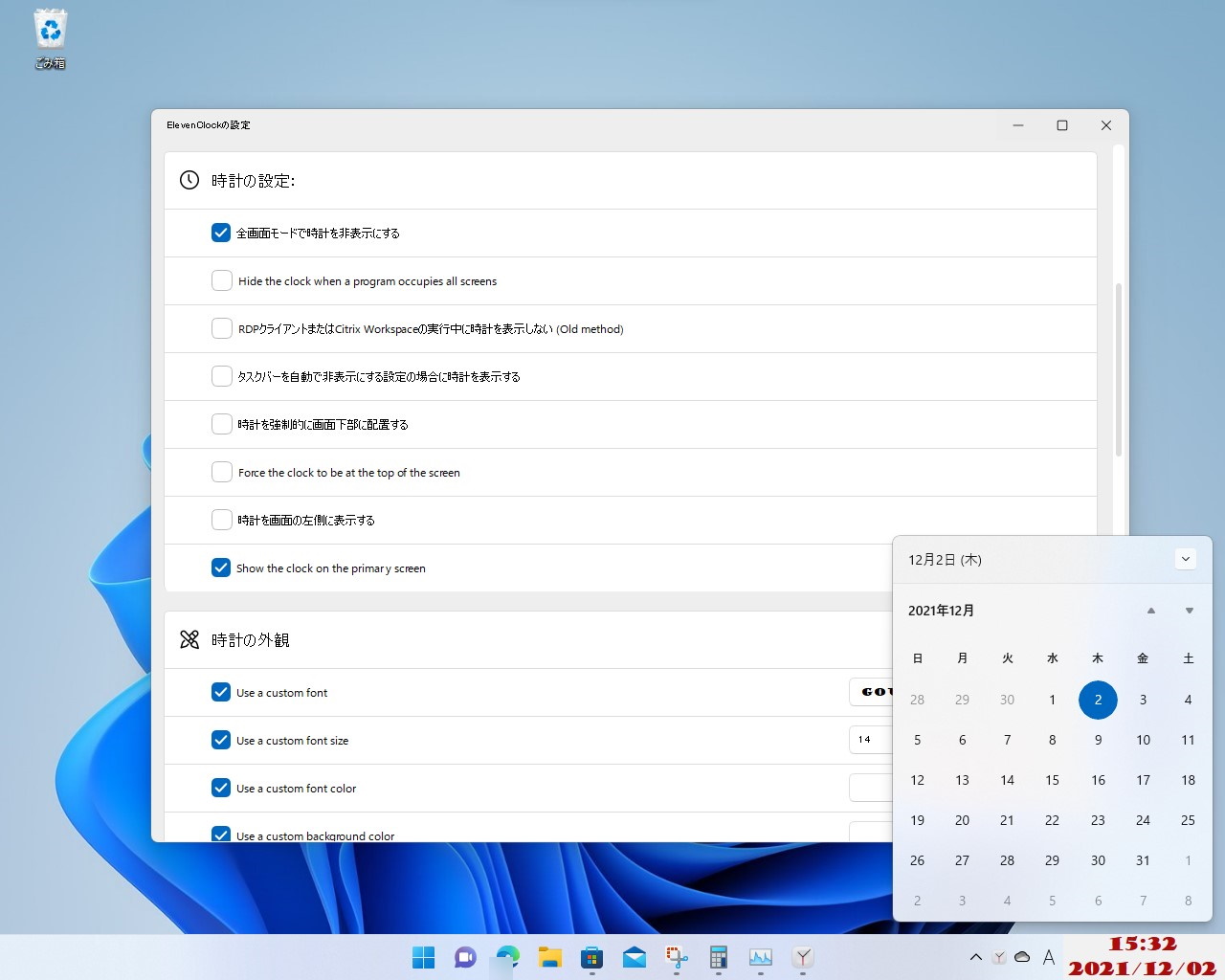Click the custom font color swatch
Image resolution: width=1225 pixels, height=980 pixels.
click(x=873, y=788)
